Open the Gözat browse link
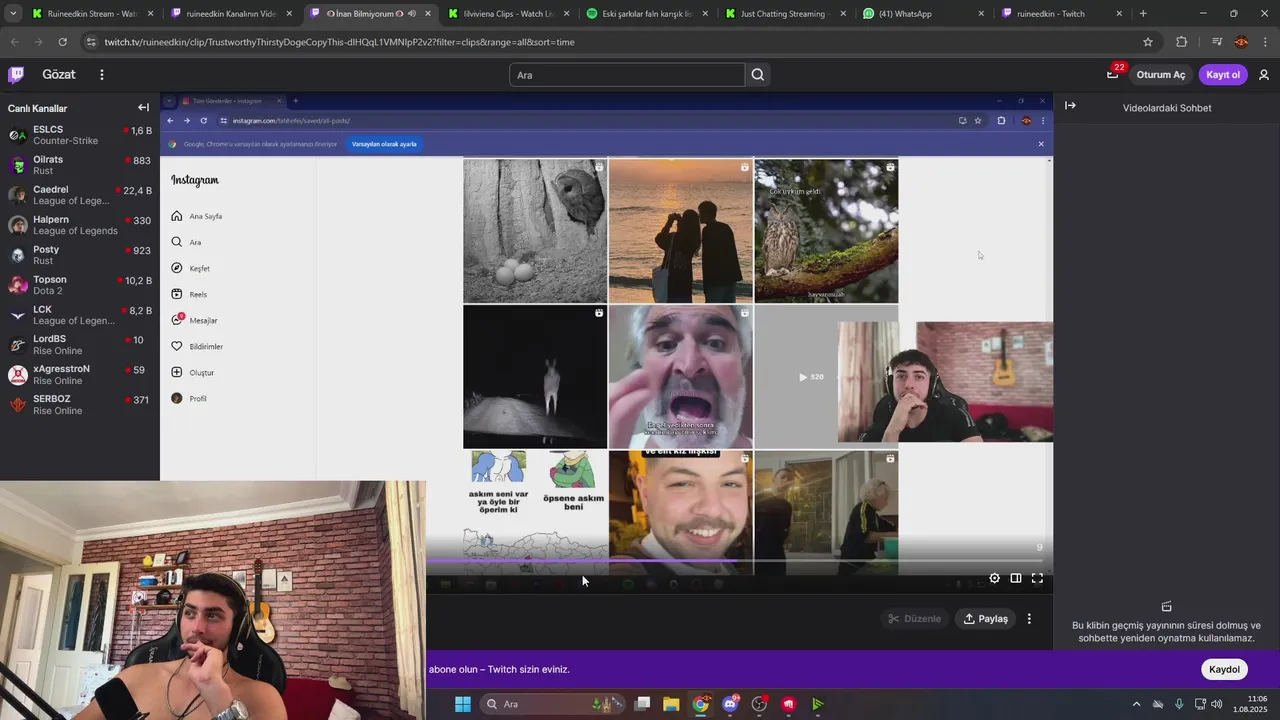Viewport: 1280px width, 720px height. pos(59,75)
